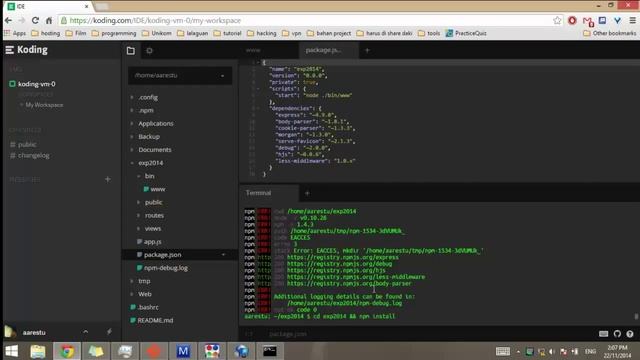The width and height of the screenshot is (640, 360).
Task: Add a new editor tab with plus
Action: 367,50
